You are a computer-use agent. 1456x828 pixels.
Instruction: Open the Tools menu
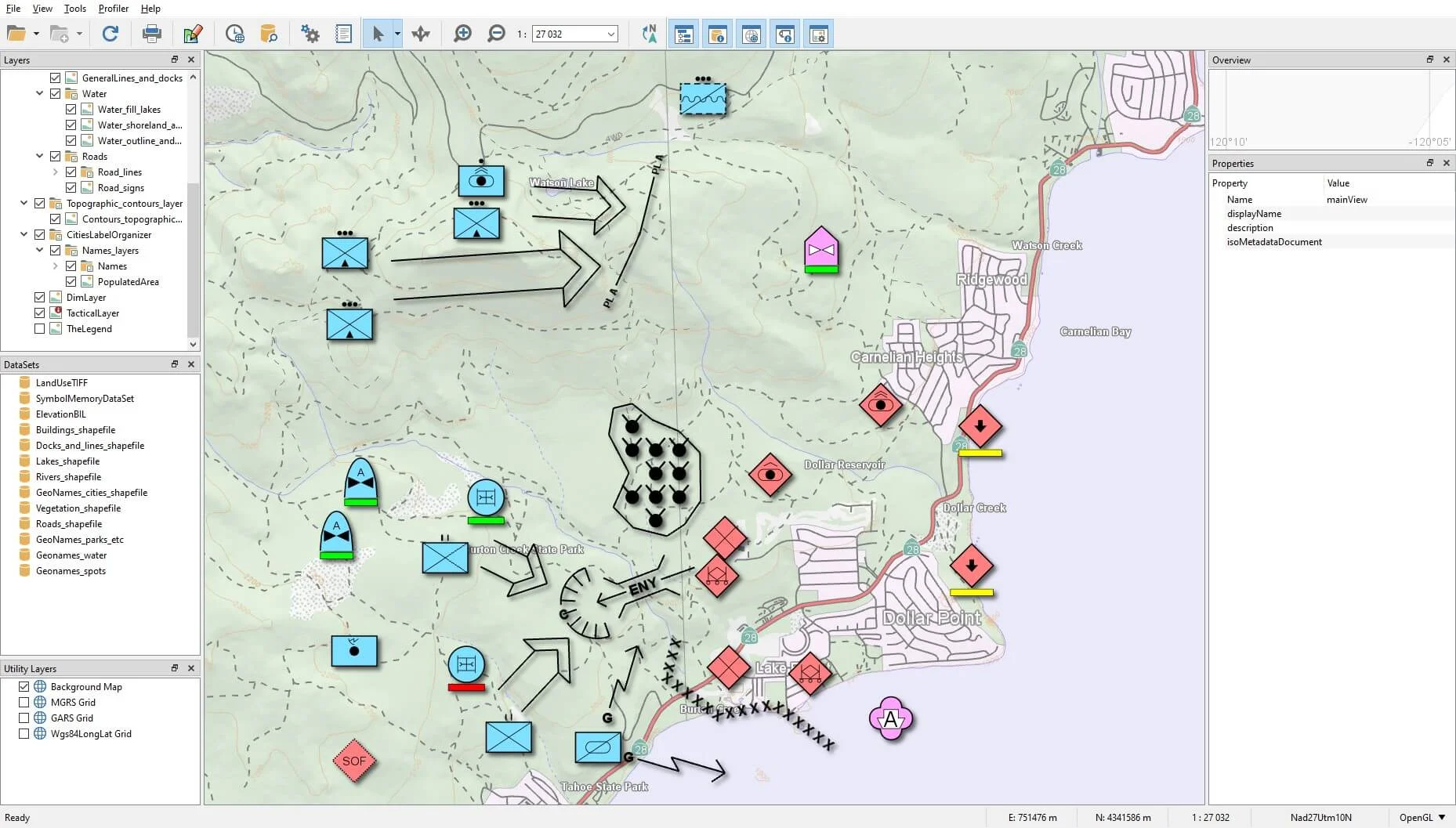click(74, 9)
